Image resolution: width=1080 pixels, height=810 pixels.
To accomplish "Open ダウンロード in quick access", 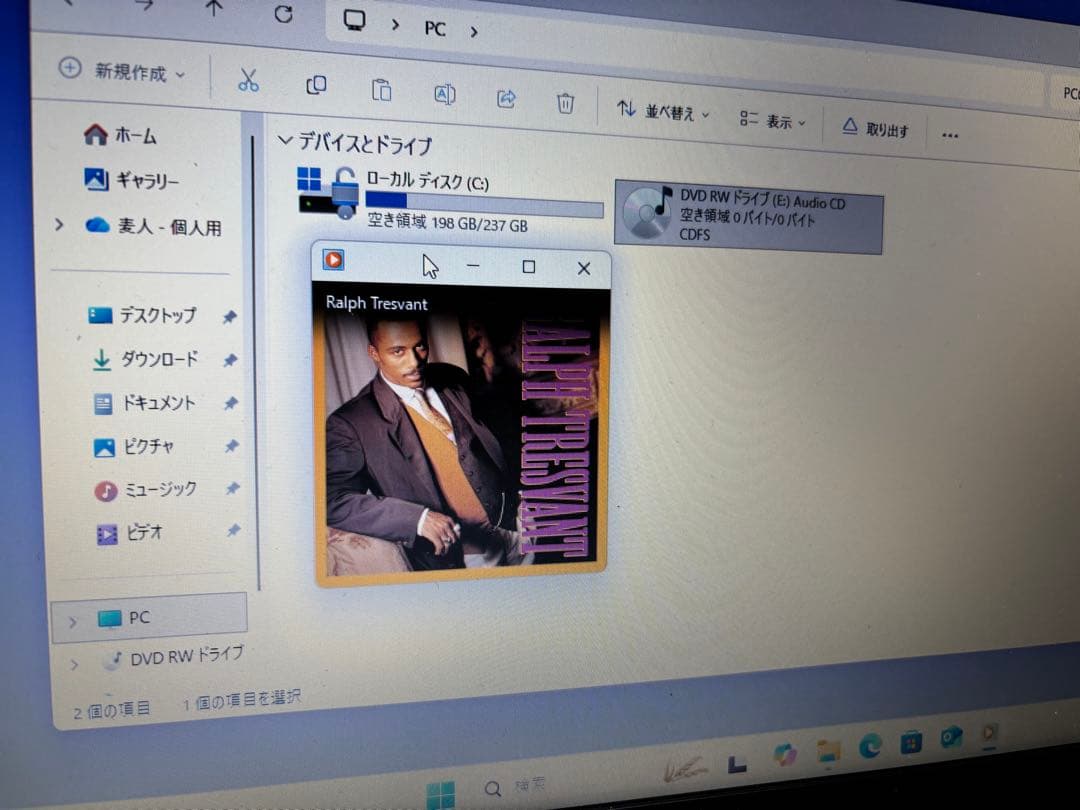I will point(145,359).
